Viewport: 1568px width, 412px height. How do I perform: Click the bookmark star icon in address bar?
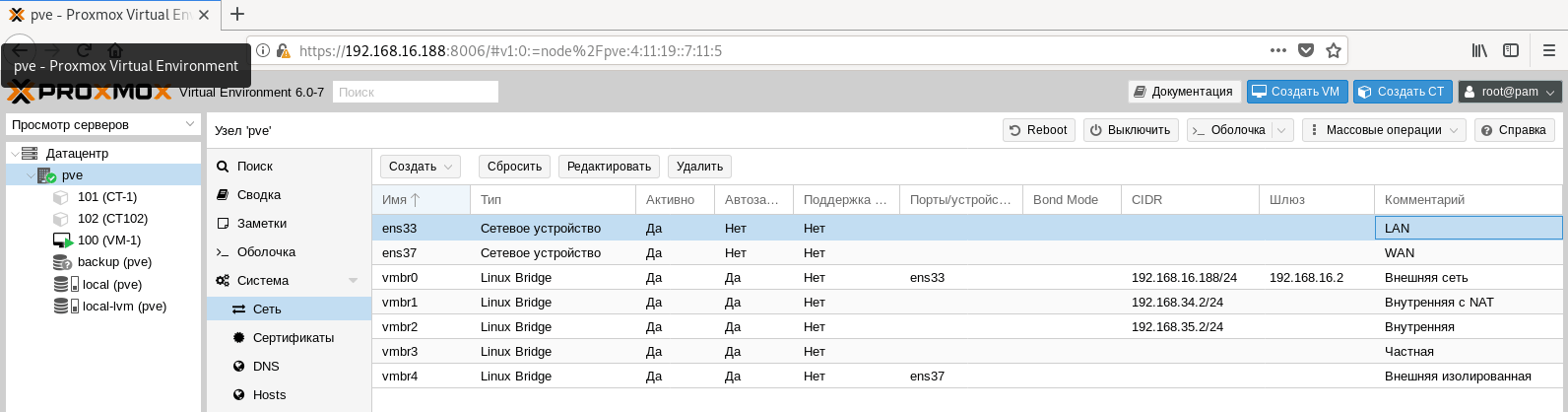tap(1334, 50)
